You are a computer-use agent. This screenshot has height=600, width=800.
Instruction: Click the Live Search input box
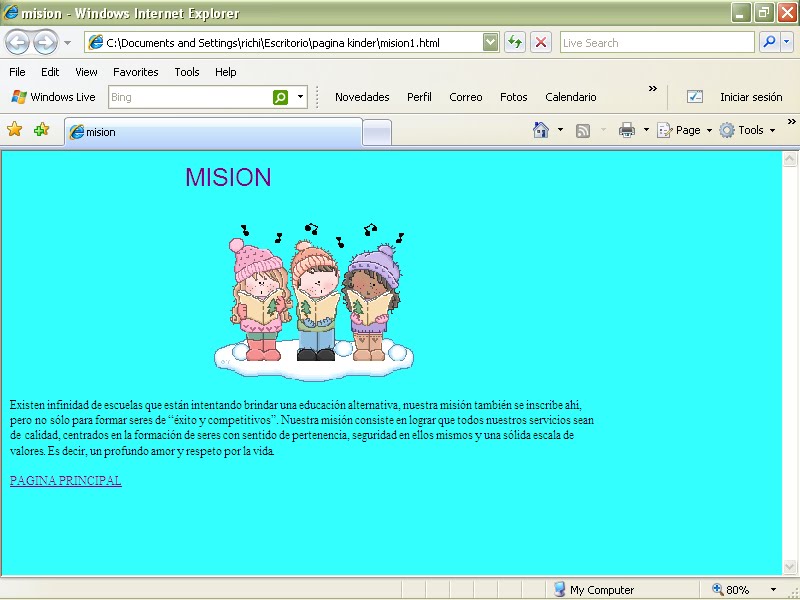click(657, 43)
